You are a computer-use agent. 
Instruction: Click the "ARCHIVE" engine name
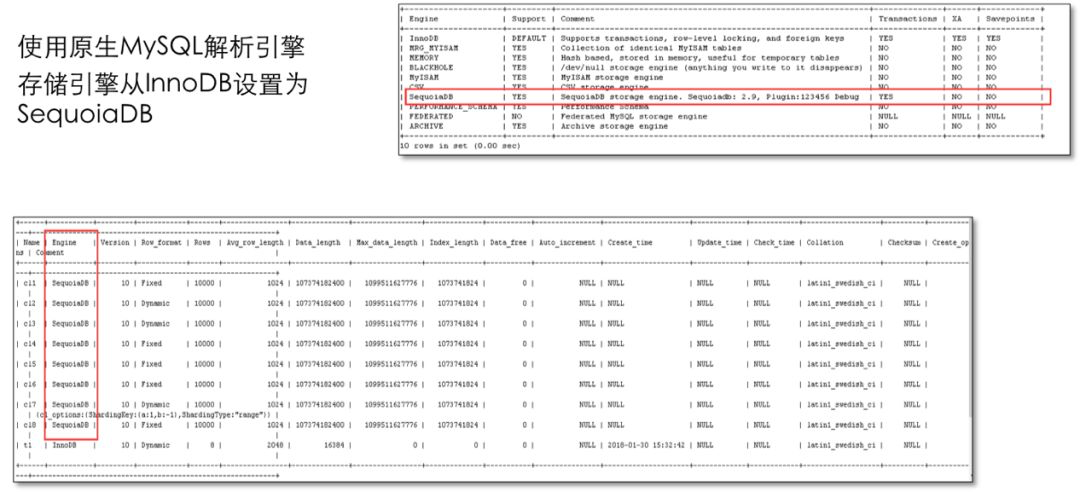coord(426,126)
